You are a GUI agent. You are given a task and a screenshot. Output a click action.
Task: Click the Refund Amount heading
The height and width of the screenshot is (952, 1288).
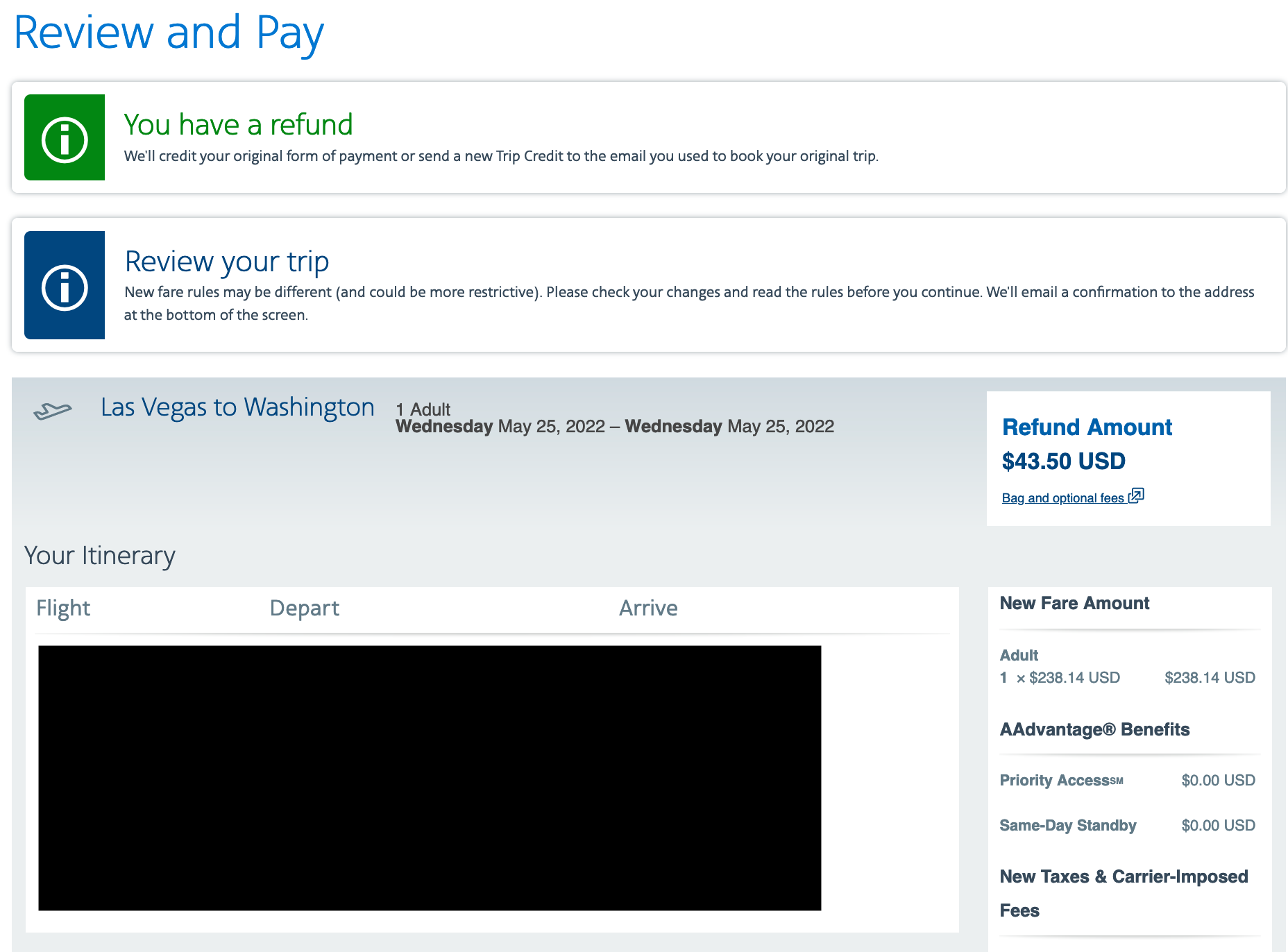[1087, 427]
